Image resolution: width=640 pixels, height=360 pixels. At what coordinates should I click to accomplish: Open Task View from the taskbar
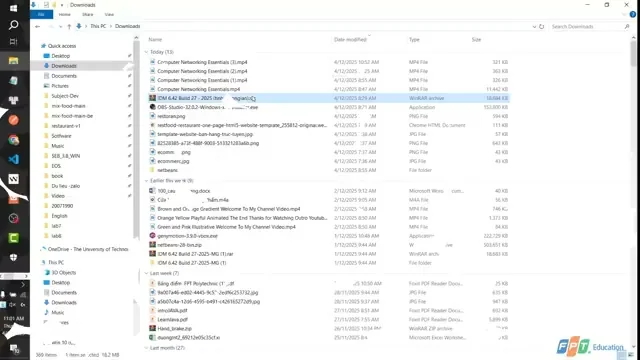click(13, 41)
